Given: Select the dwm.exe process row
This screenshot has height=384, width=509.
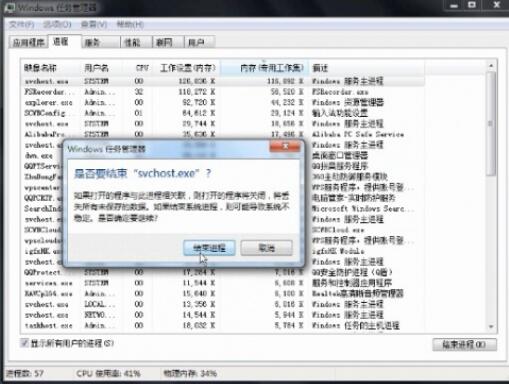Looking at the screenshot, I should point(223,155).
